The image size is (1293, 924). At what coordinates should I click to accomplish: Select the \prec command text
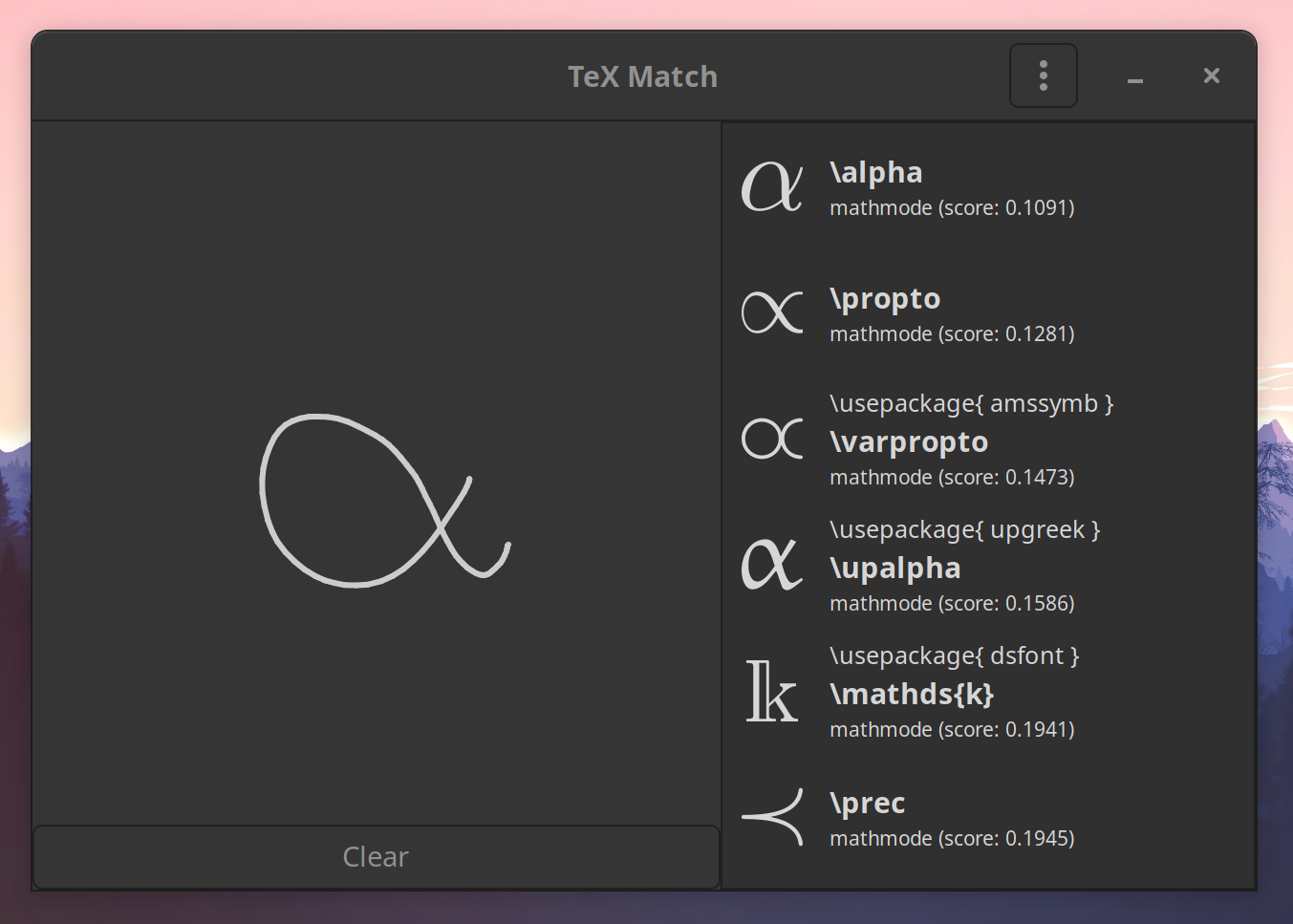867,804
